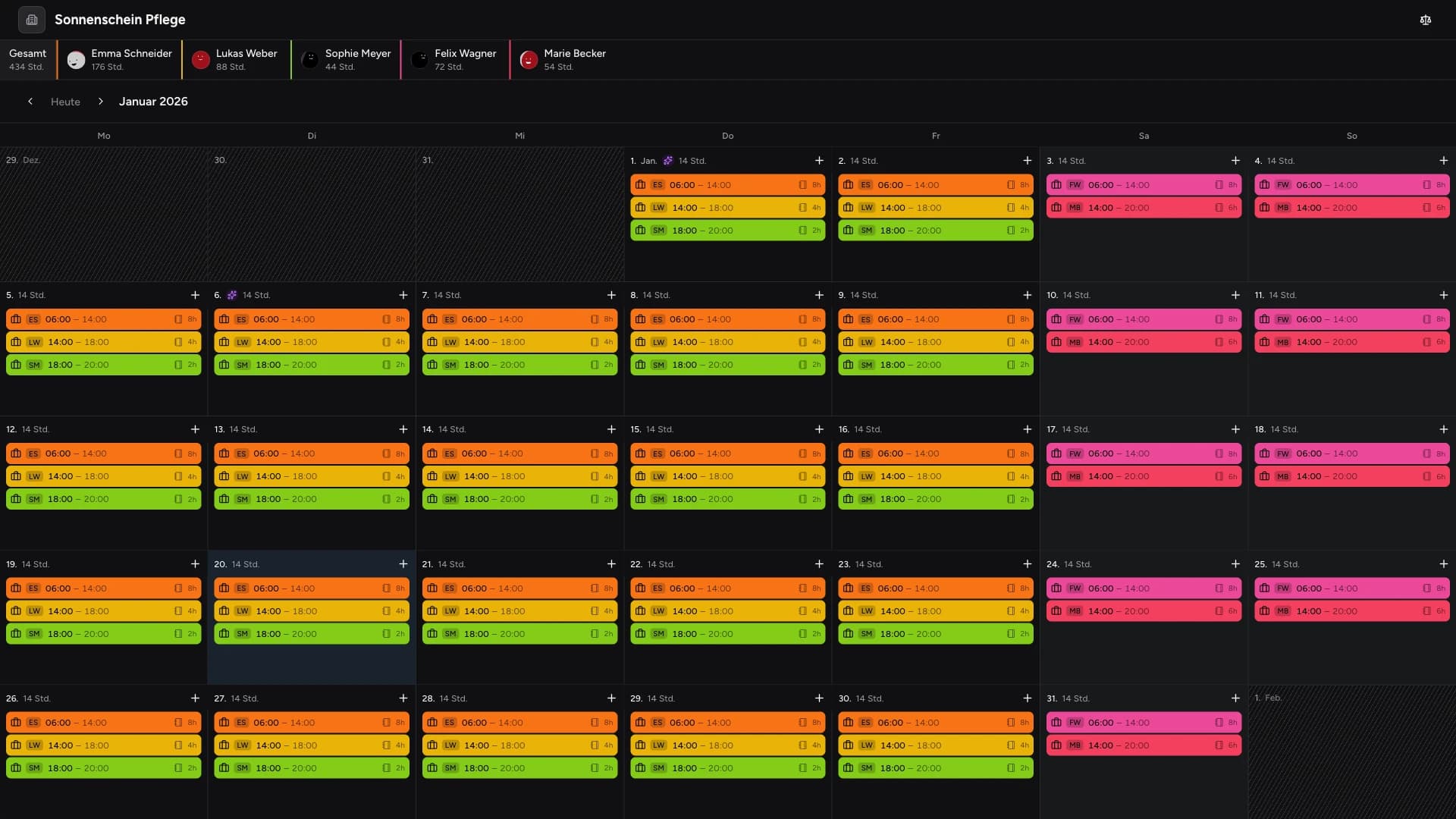Viewport: 1456px width, 819px height.
Task: Select the Gesamt 434 Std. tab
Action: tap(28, 60)
